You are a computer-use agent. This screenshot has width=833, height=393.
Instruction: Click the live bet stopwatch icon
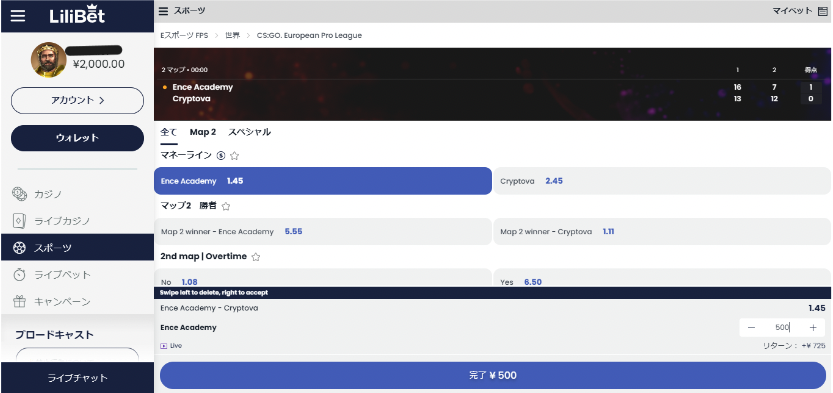pyautogui.click(x=20, y=275)
